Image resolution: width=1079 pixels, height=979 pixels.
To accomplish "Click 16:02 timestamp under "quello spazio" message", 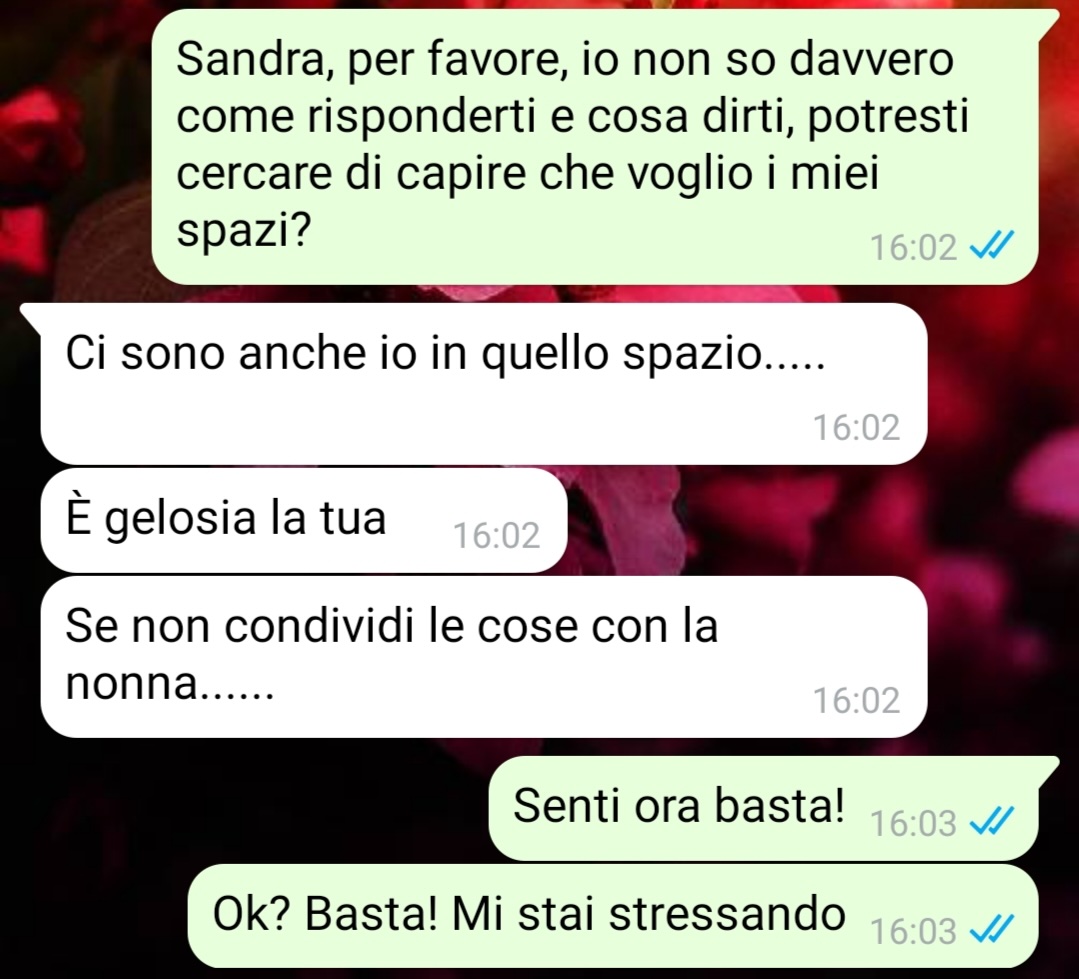I will 856,427.
